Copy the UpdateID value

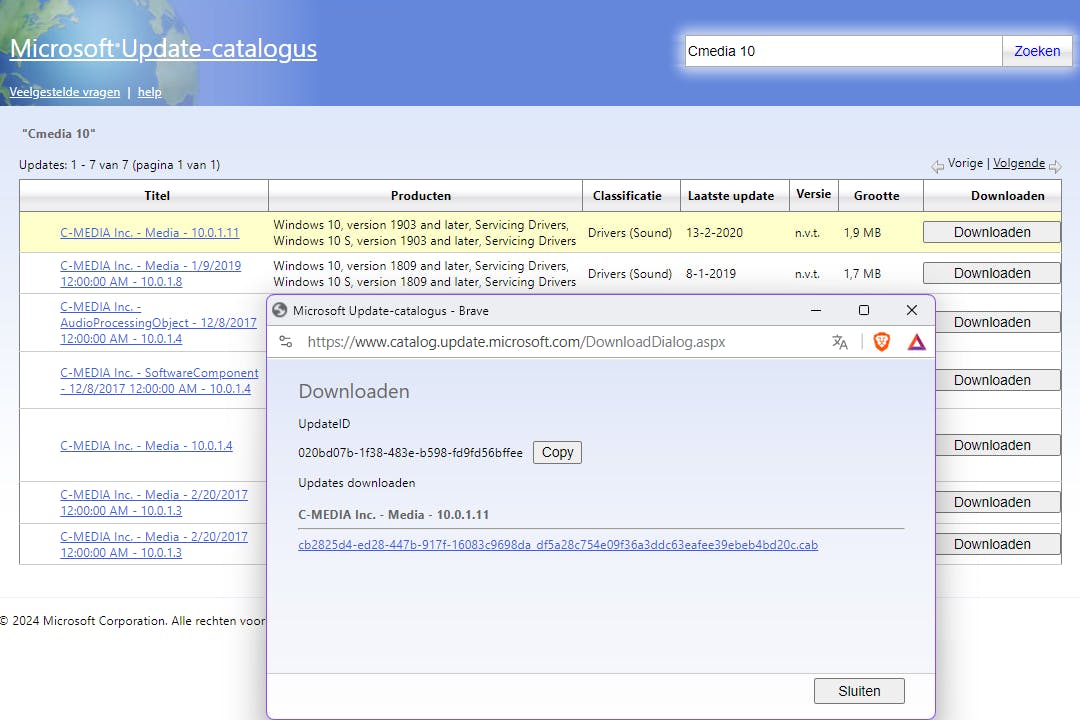click(x=557, y=453)
